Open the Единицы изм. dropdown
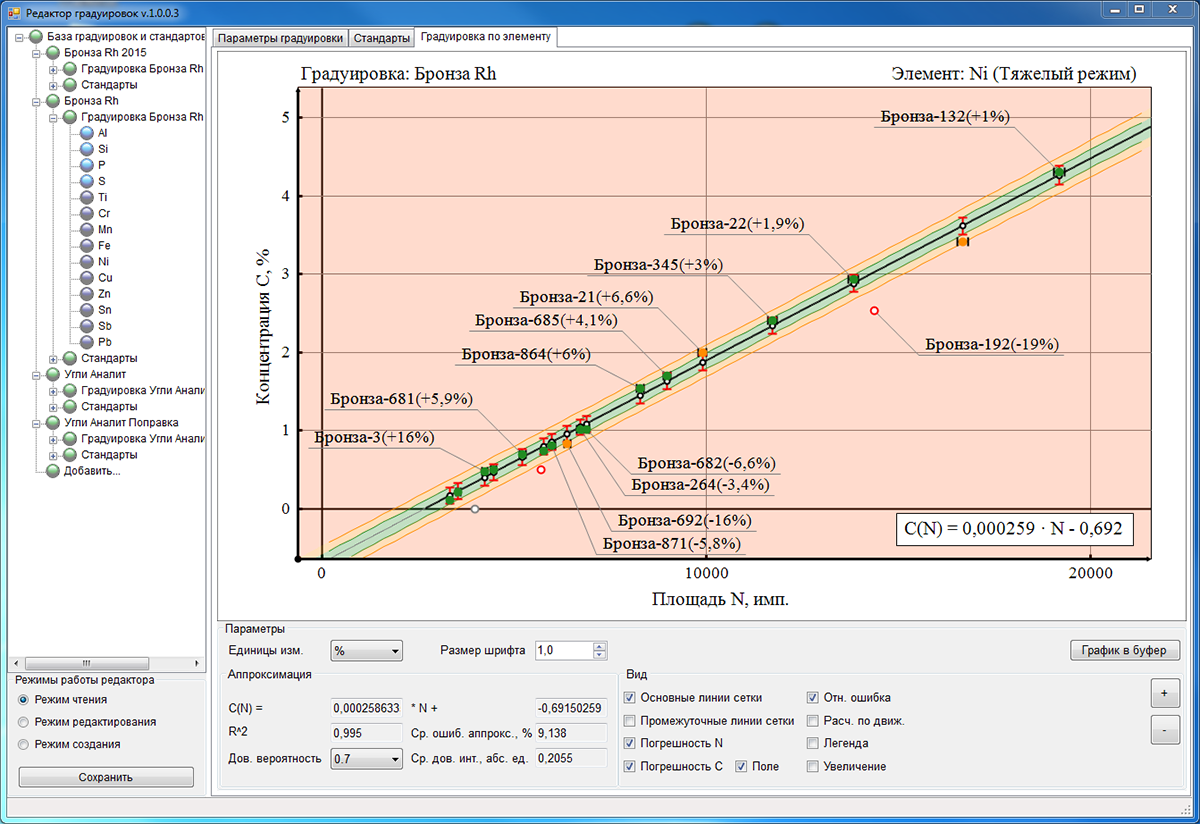 pos(367,651)
